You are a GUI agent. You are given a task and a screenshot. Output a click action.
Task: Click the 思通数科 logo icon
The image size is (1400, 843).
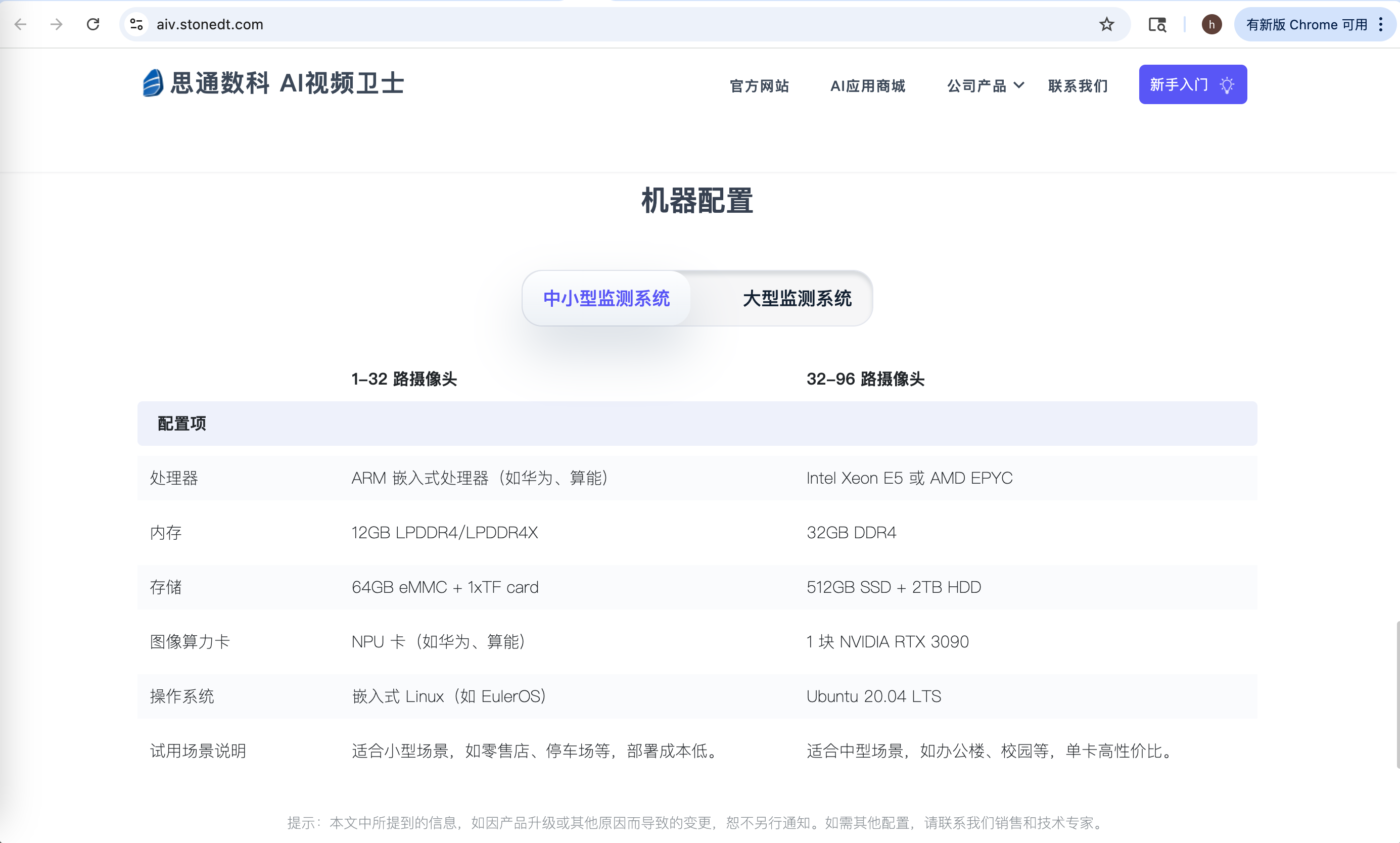152,83
